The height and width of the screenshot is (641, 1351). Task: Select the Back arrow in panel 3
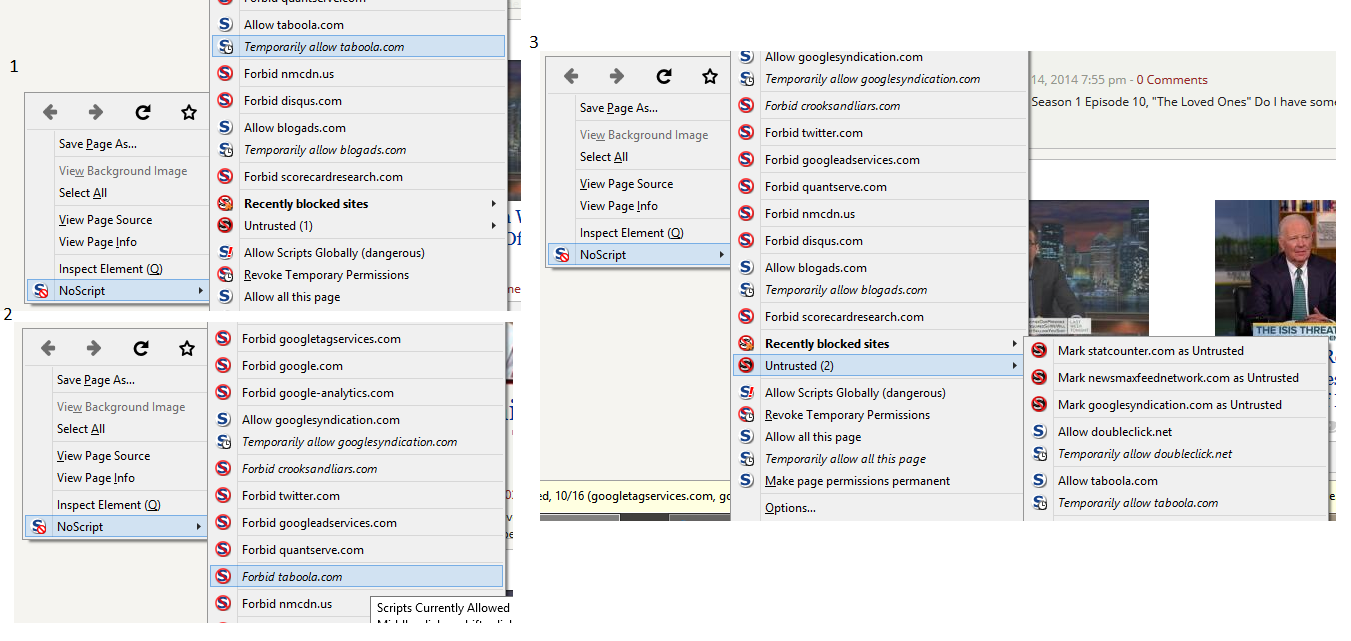(571, 76)
